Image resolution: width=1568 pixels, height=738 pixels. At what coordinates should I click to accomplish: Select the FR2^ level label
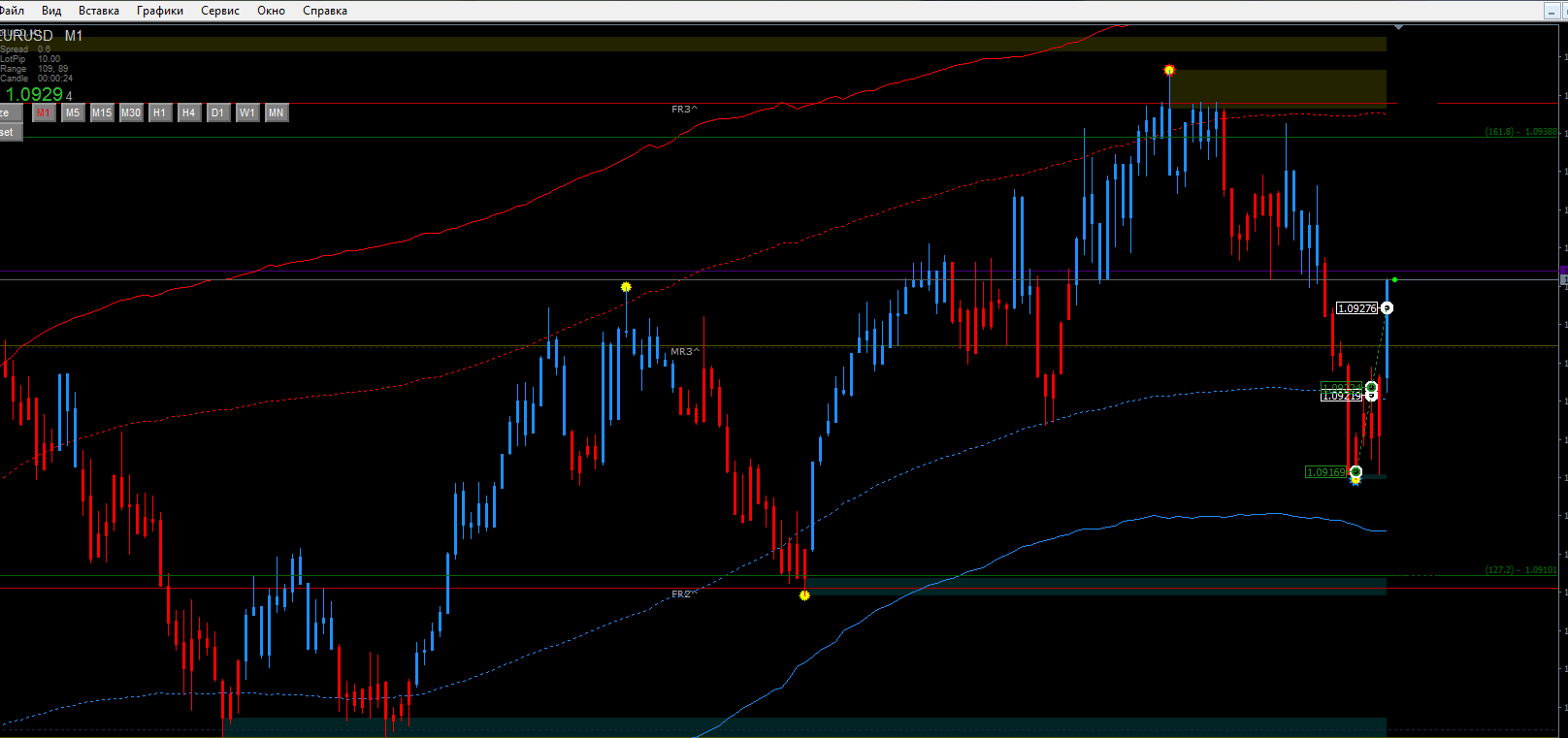pyautogui.click(x=684, y=594)
